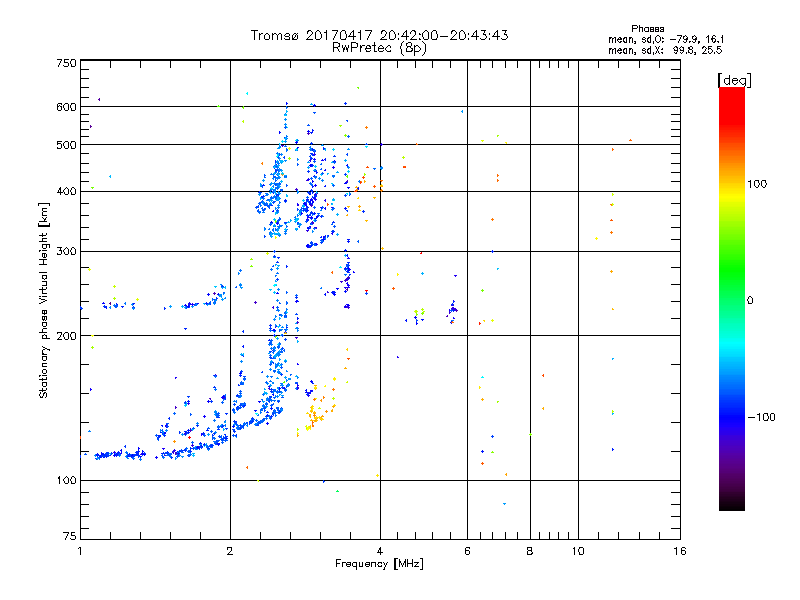800x600 pixels.
Task: Click the '500' height axis tick label
Action: (x=66, y=145)
